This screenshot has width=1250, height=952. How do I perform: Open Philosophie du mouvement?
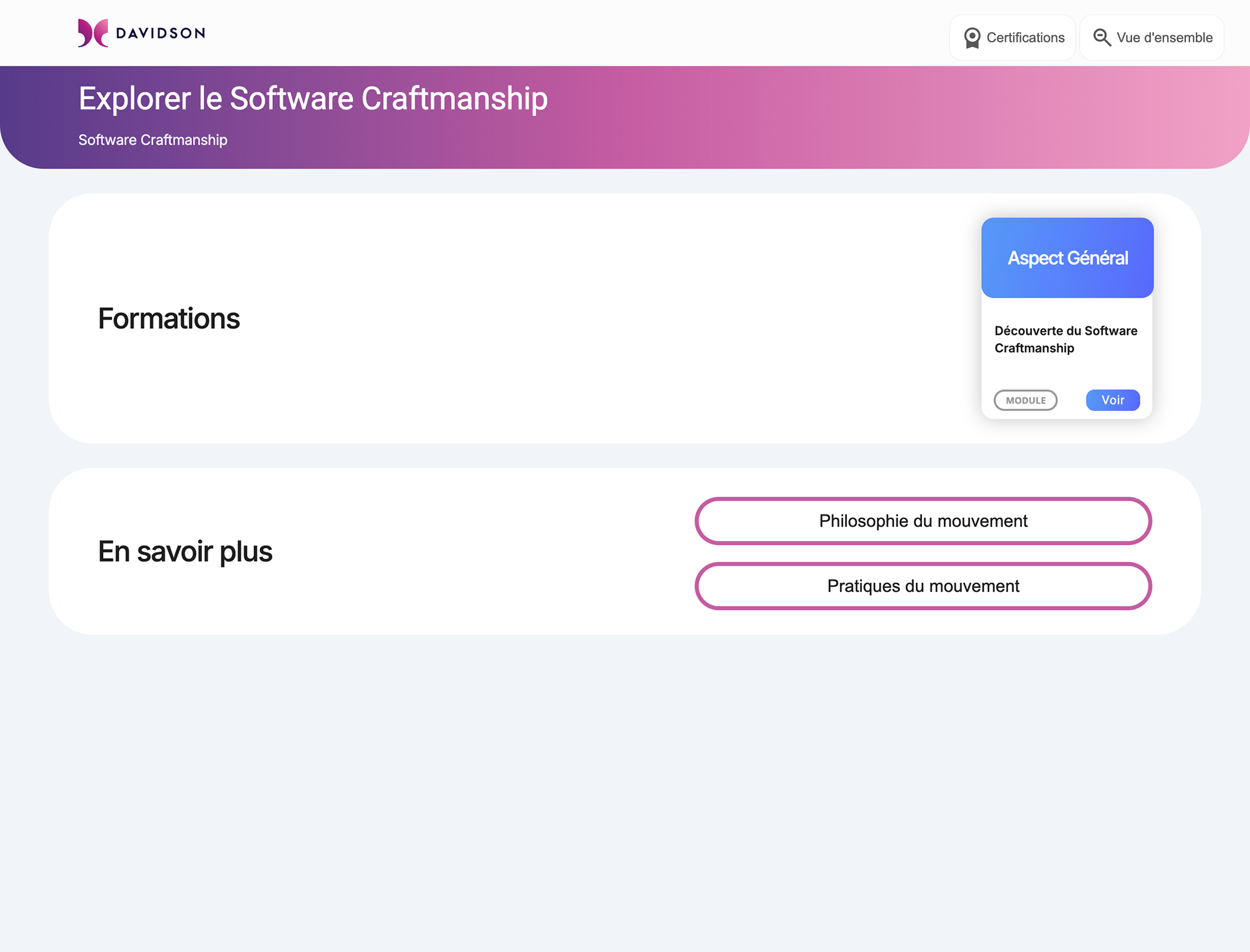point(923,521)
